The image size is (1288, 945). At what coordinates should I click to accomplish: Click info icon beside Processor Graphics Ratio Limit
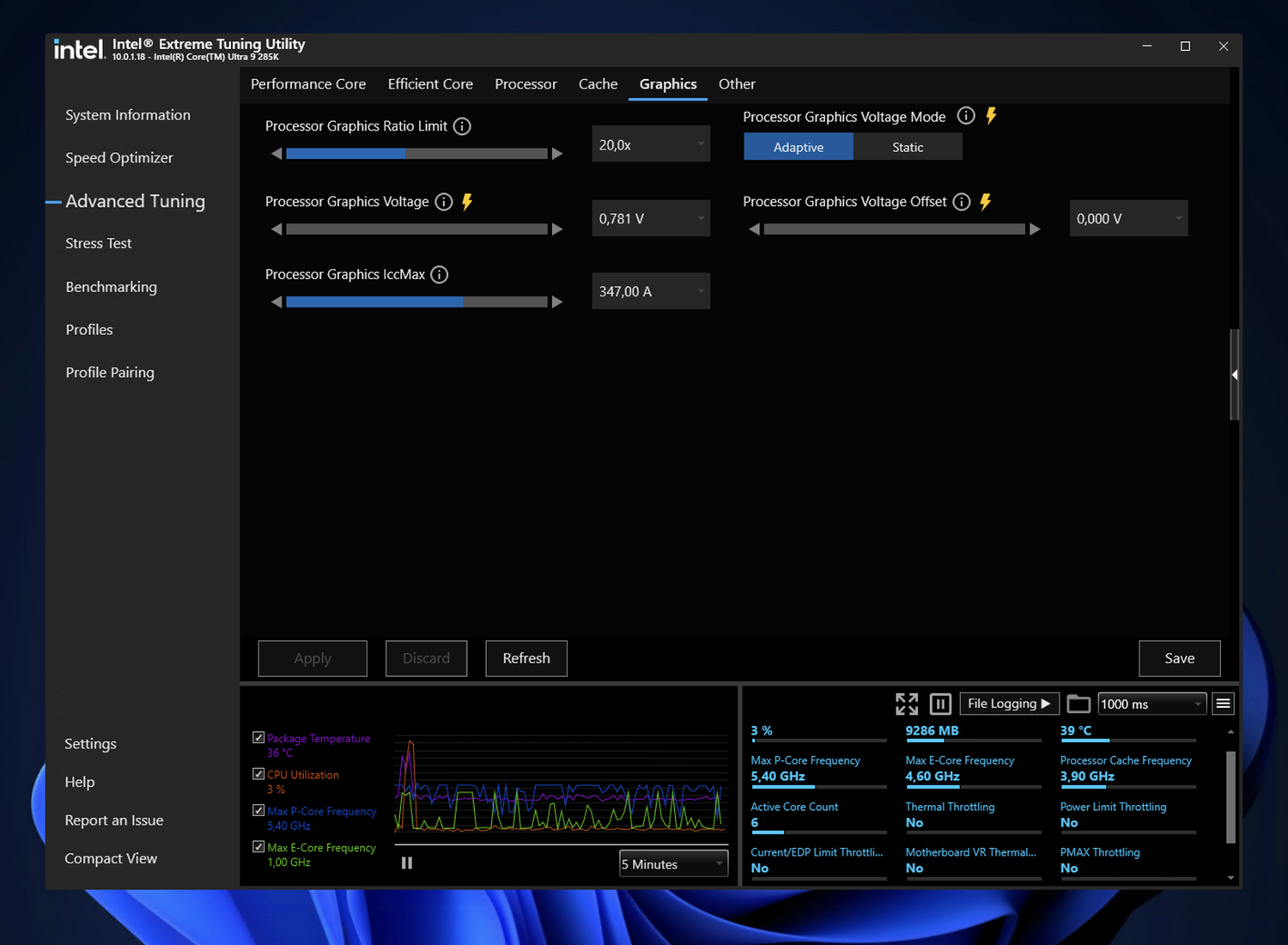click(462, 126)
